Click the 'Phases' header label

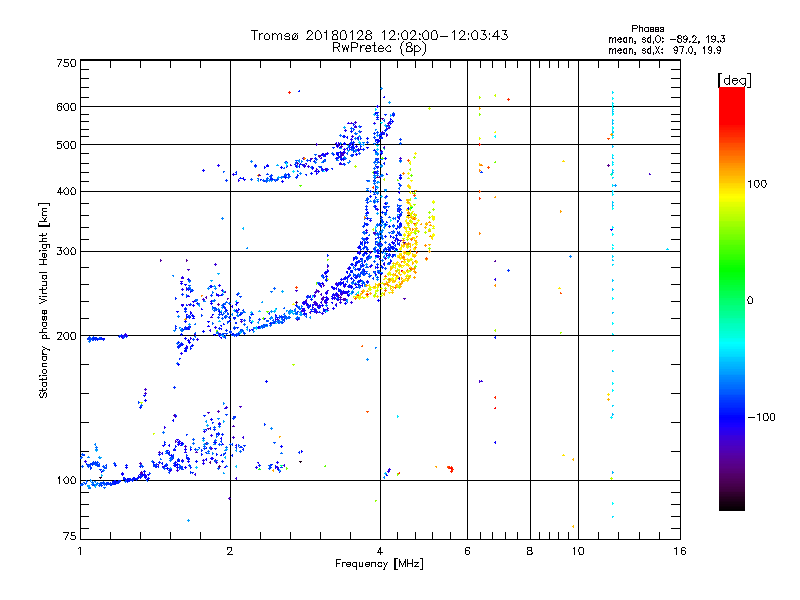point(647,29)
